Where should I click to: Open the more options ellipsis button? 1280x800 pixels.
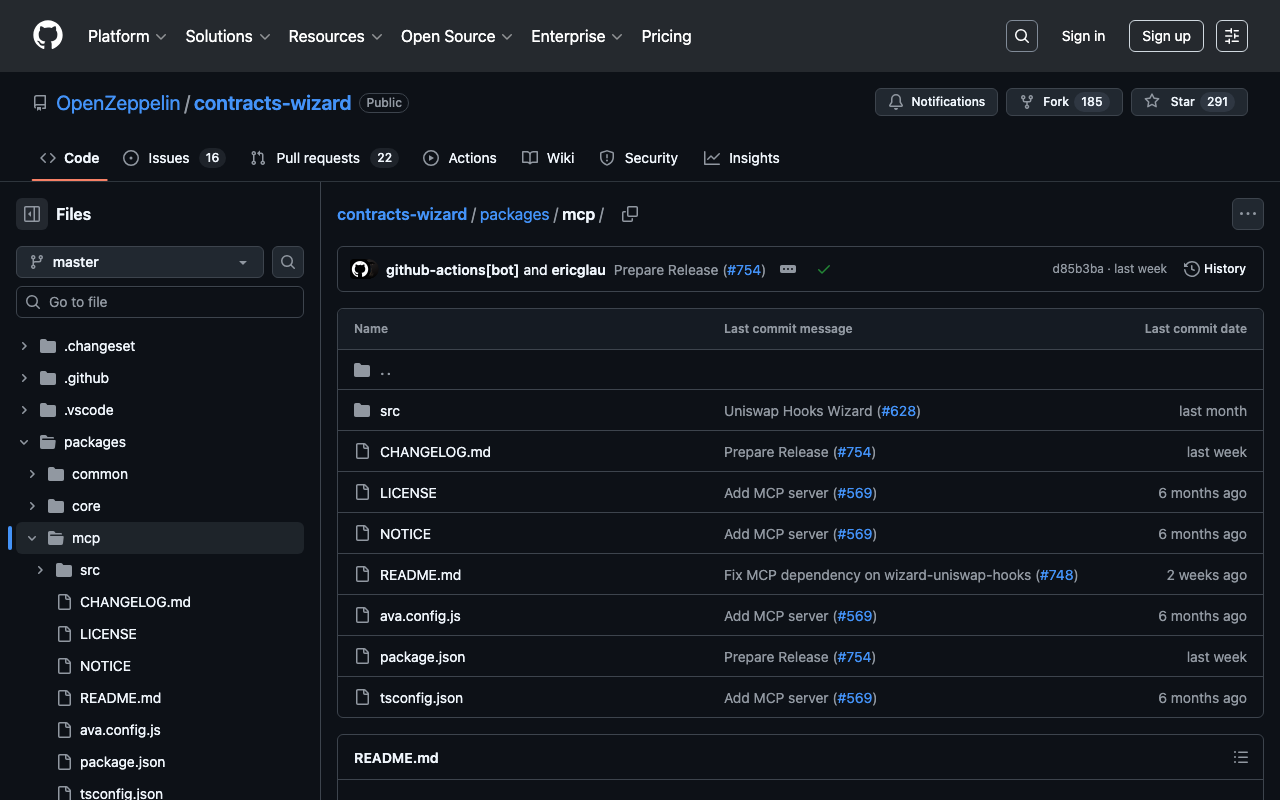pos(1247,214)
